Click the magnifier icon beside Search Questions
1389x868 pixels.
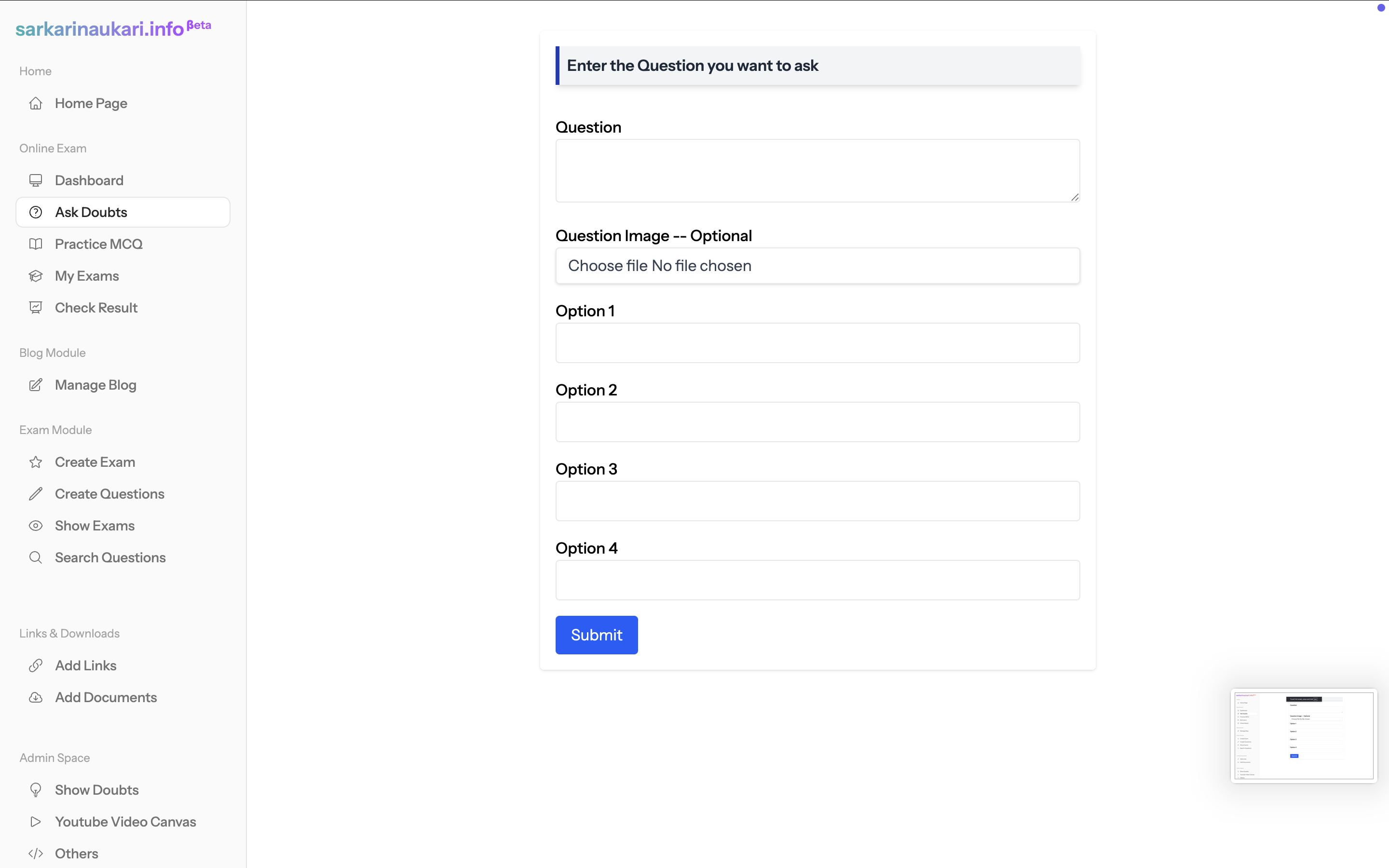point(36,557)
